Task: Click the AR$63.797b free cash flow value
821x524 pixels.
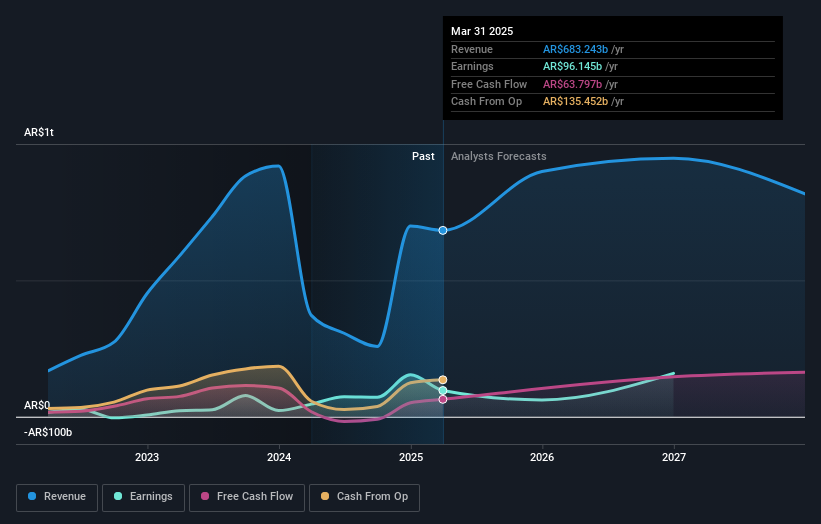Action: pos(572,84)
